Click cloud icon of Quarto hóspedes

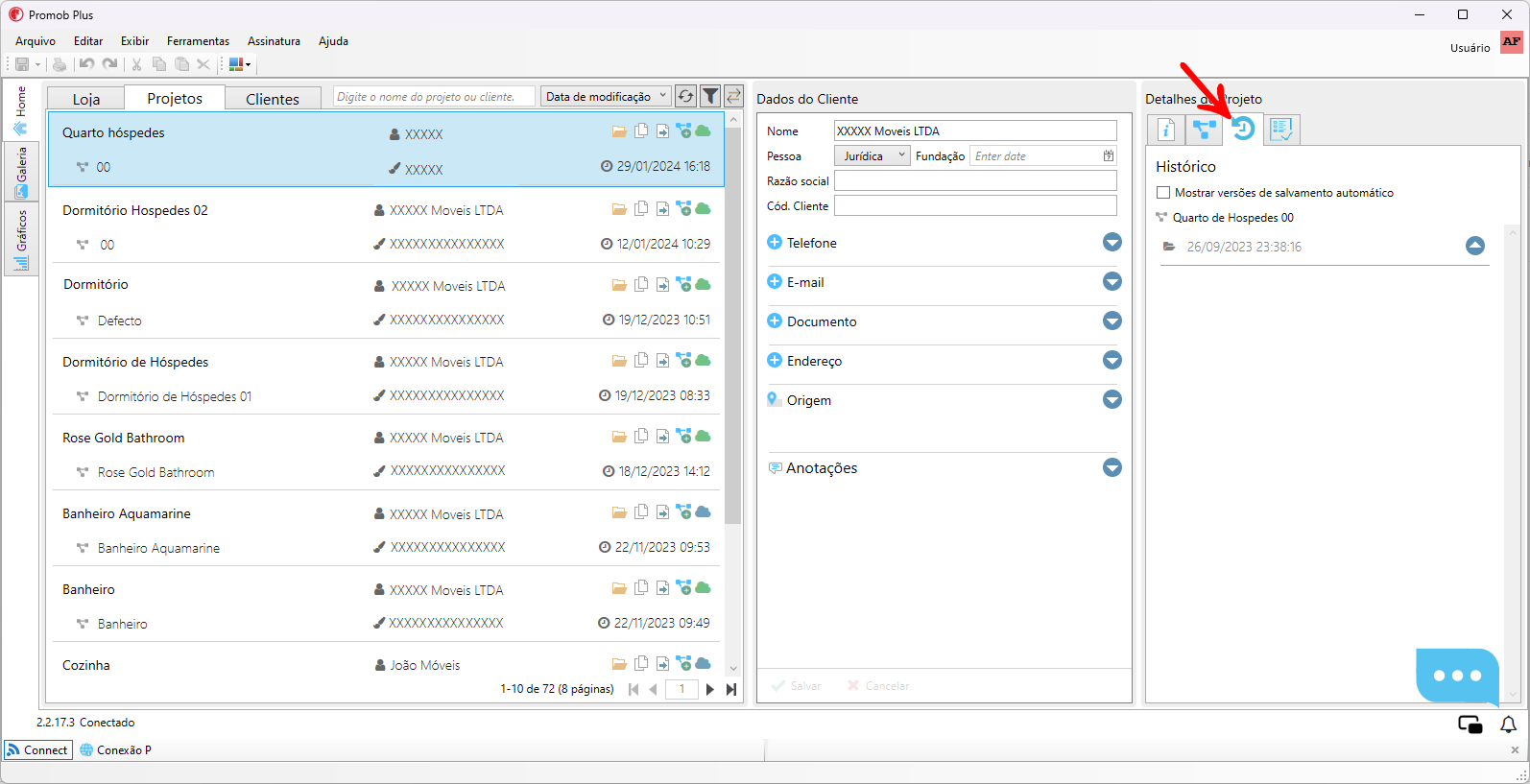[x=703, y=131]
